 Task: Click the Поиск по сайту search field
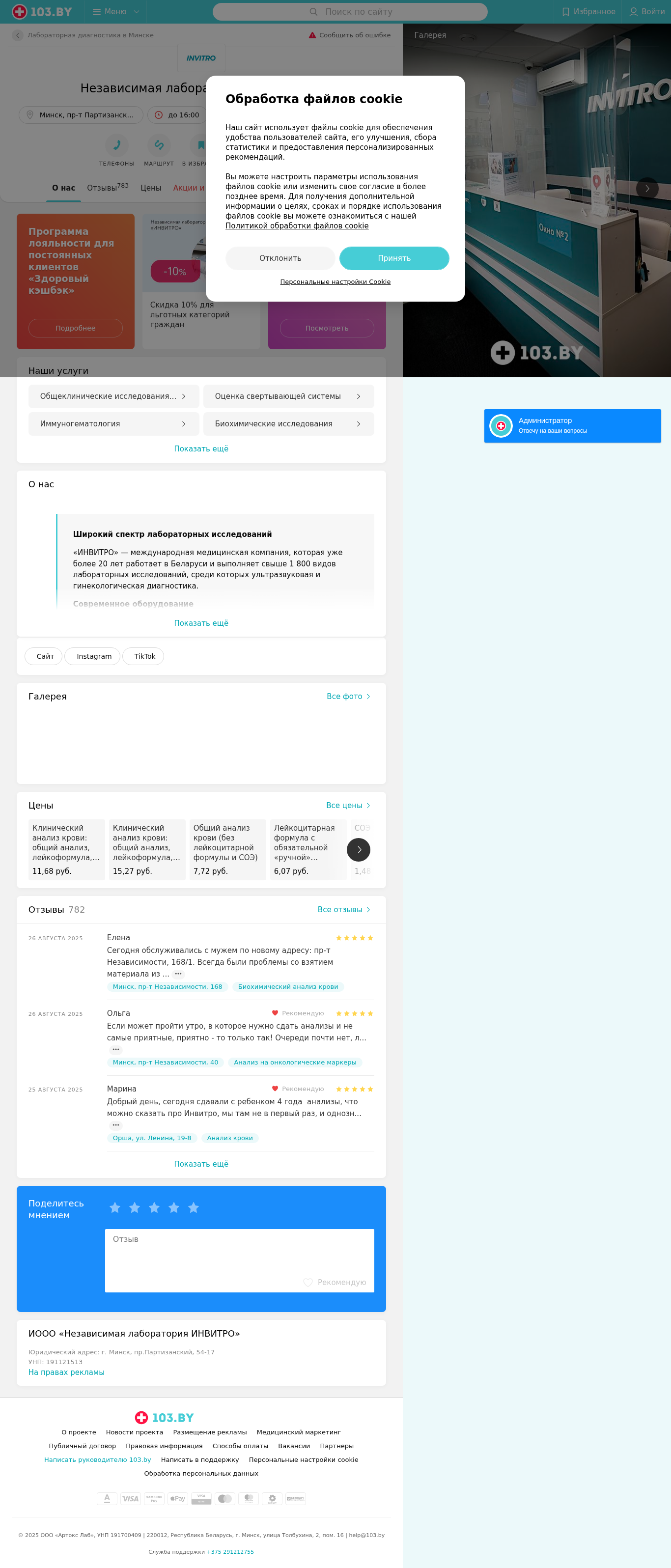[350, 12]
